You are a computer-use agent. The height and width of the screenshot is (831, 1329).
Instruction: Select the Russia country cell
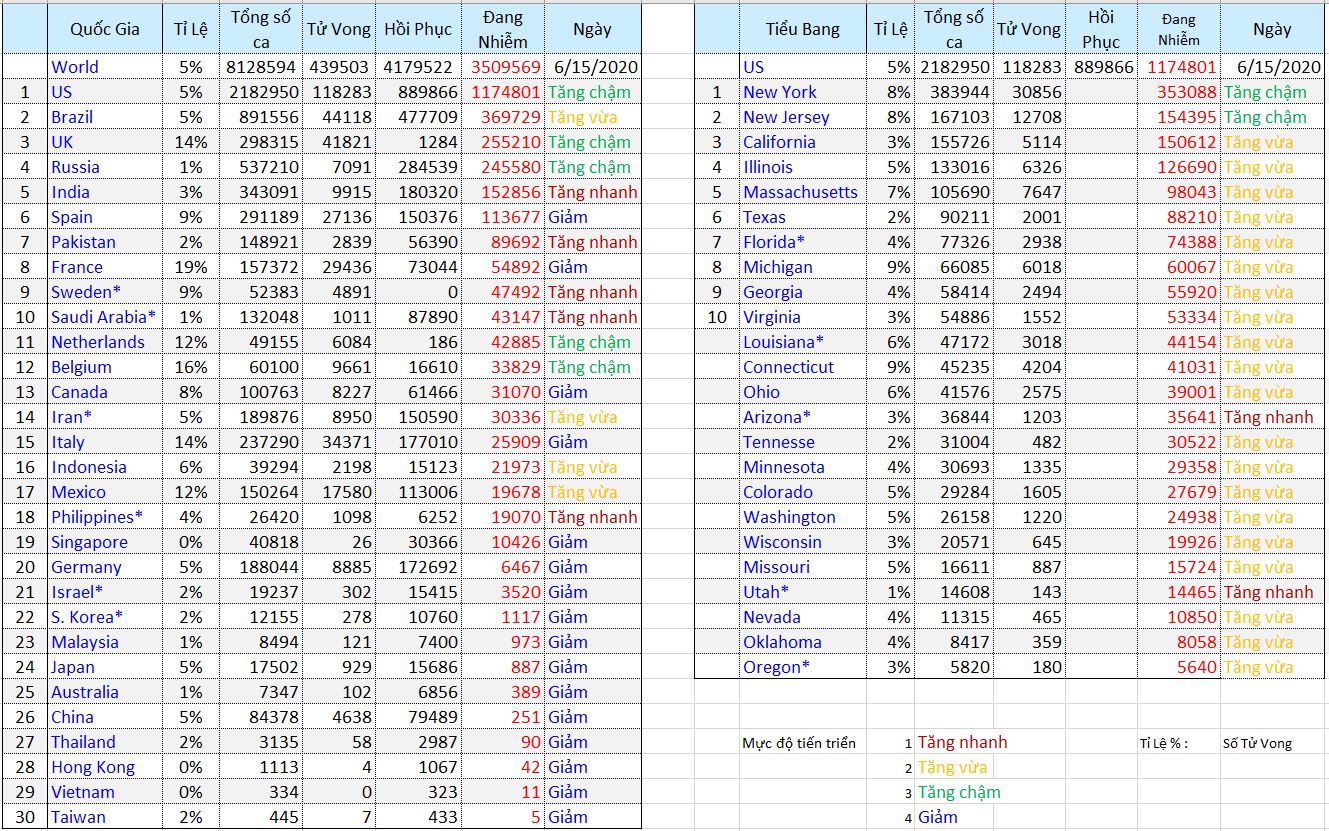[105, 167]
